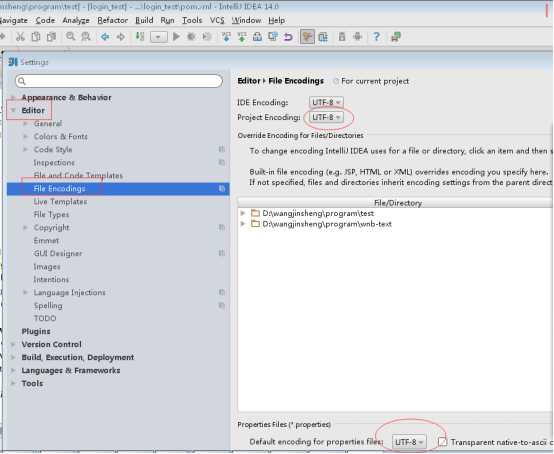Screen dimensions: 554x454
Task: Click the search magnifier in settings search box
Action: [22, 81]
